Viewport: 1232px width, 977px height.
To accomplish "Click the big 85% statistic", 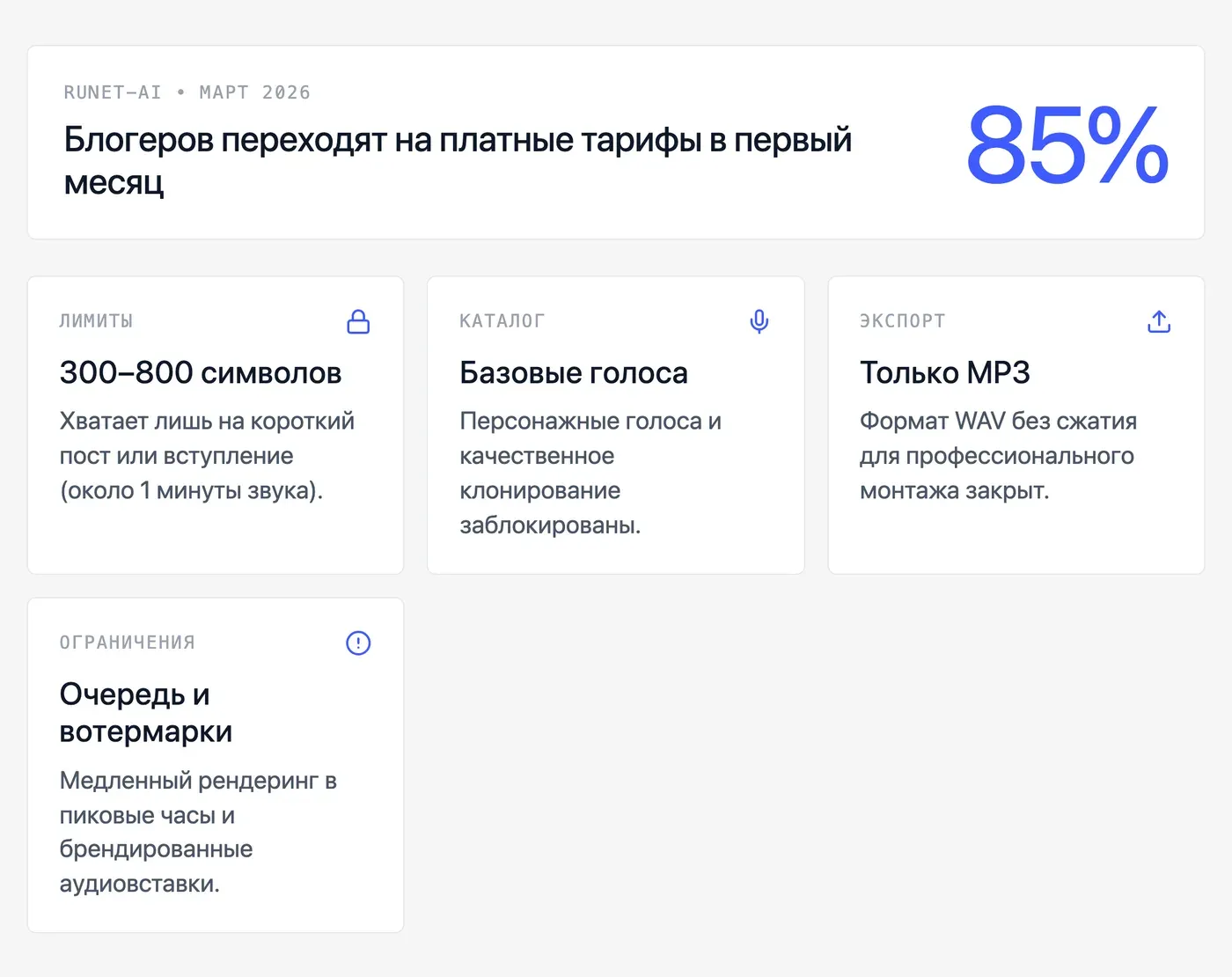I will pos(1067,144).
